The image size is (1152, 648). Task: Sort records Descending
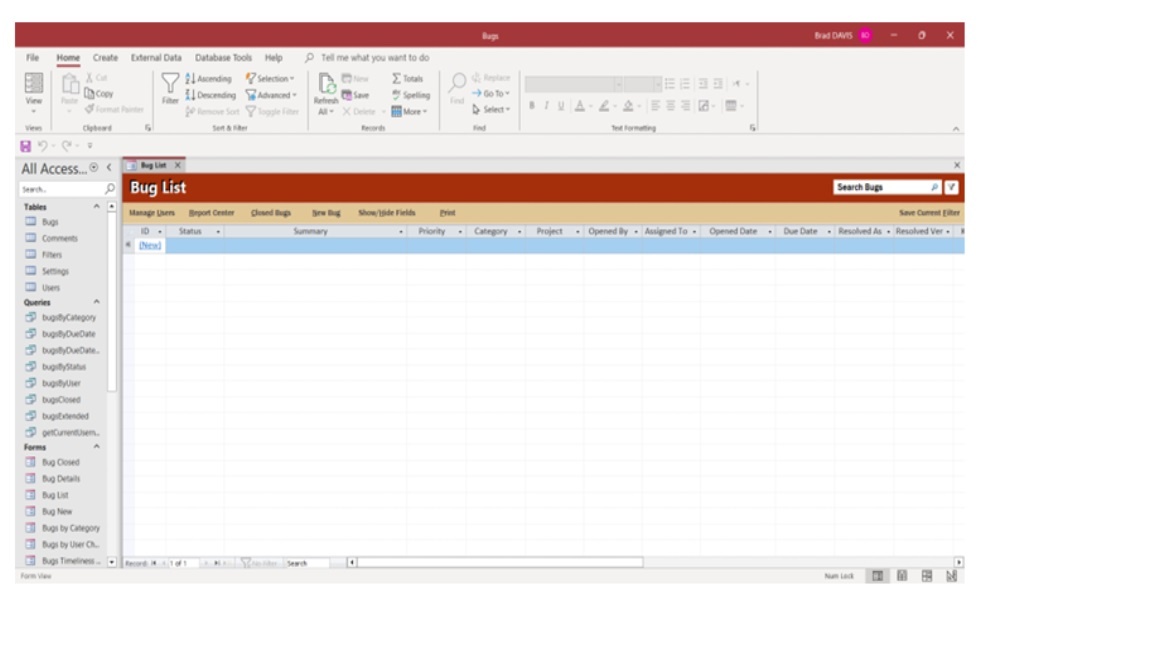(x=211, y=95)
